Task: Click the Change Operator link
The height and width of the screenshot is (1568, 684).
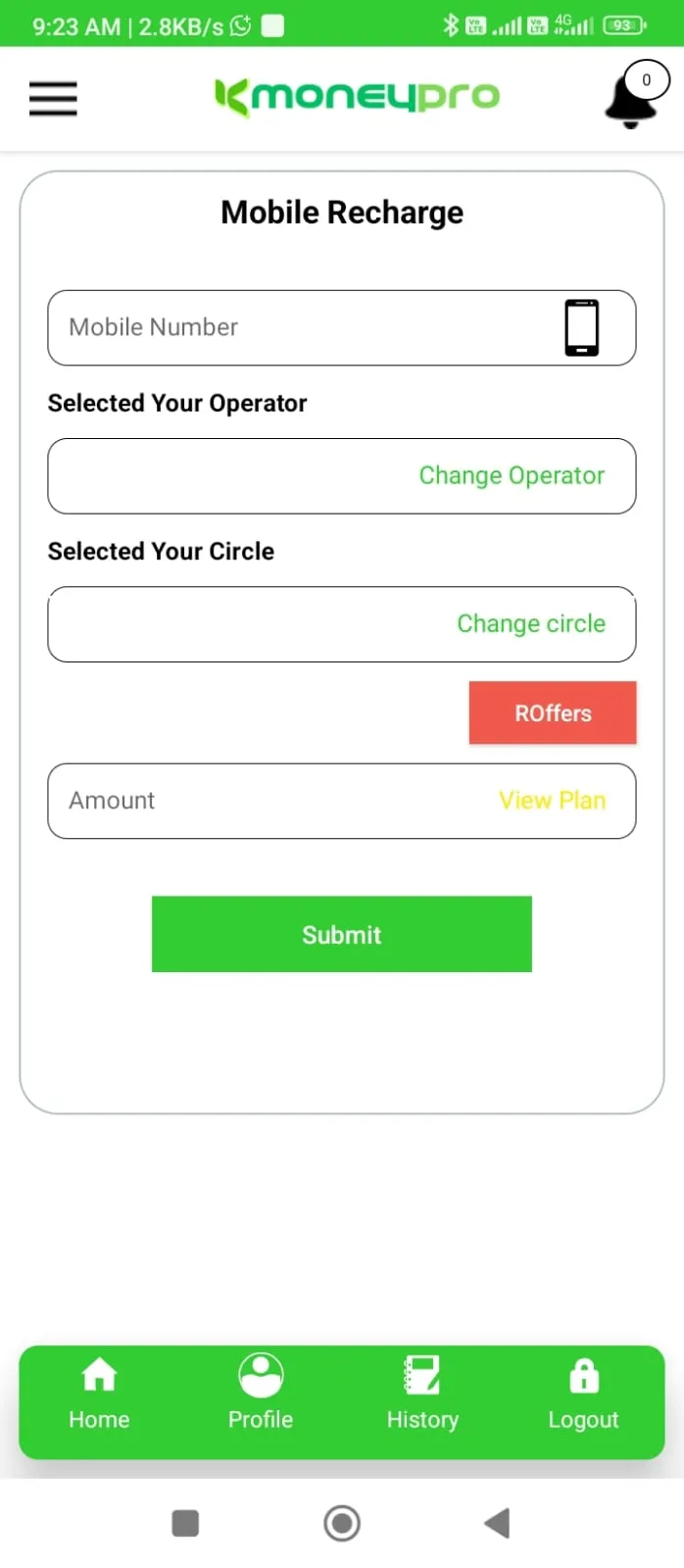Action: point(512,475)
